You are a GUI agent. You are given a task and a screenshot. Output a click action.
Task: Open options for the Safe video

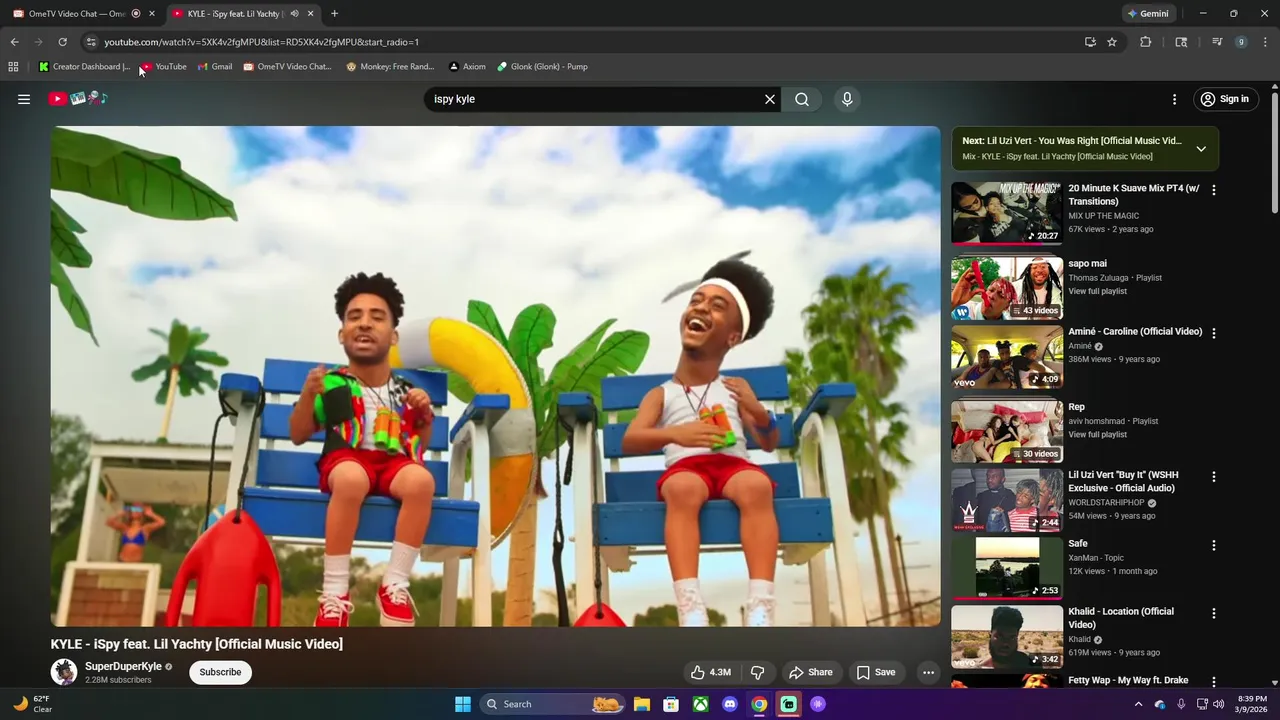(1214, 545)
